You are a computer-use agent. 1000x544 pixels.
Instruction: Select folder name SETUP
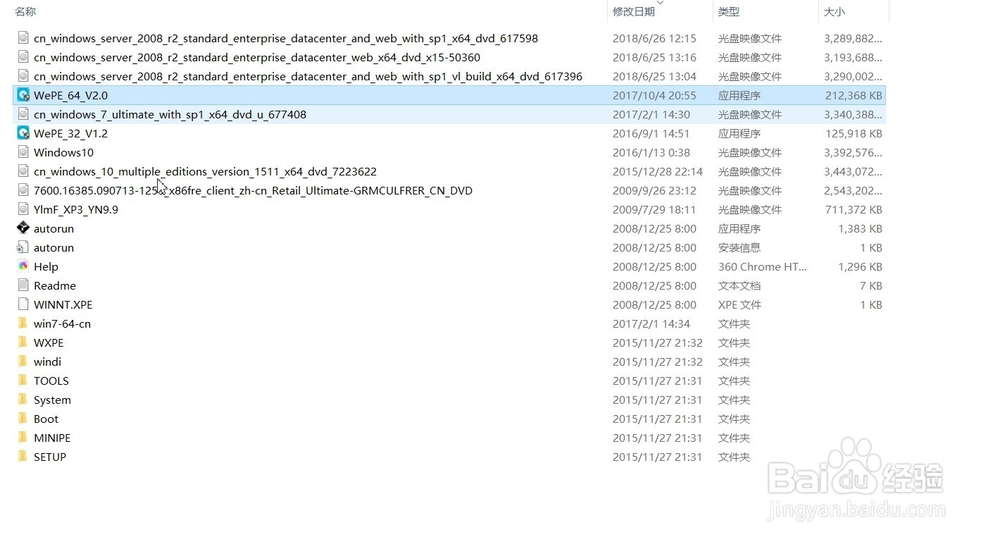50,457
